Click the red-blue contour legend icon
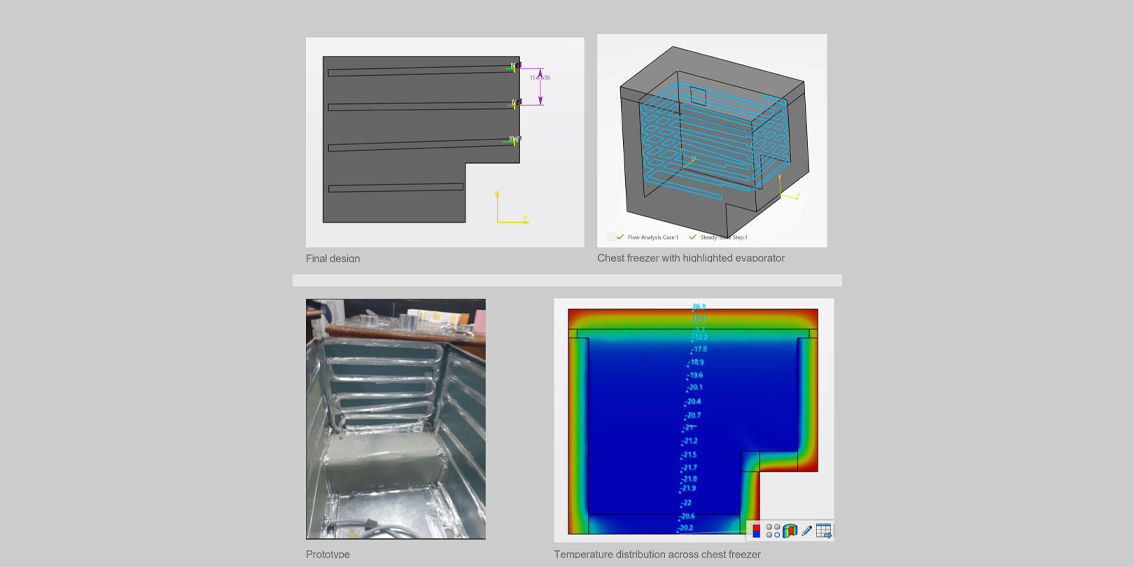 click(756, 531)
